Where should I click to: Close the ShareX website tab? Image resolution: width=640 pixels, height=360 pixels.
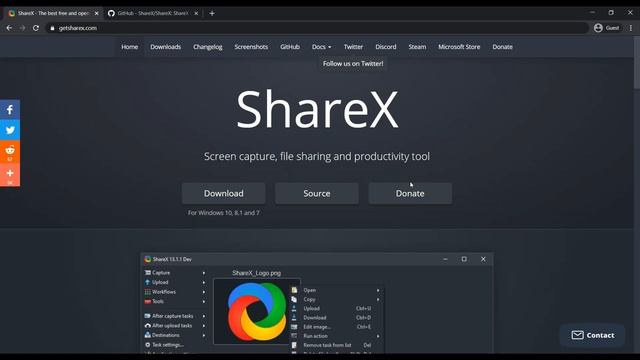tap(97, 13)
